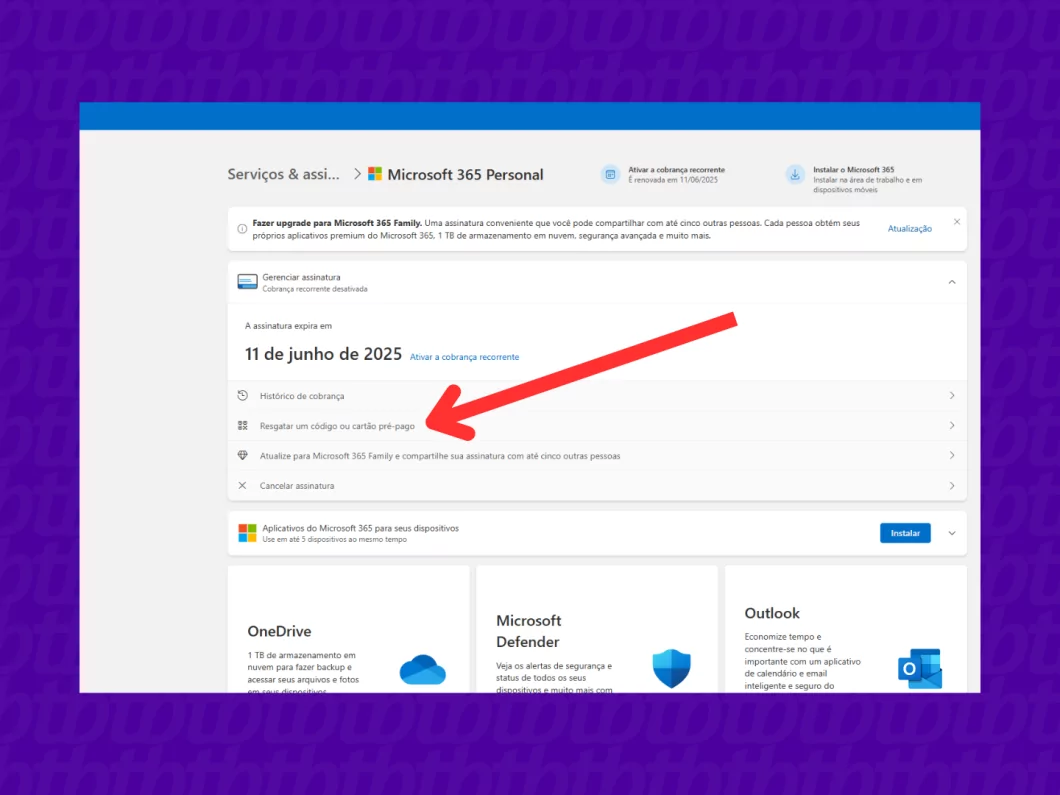Image resolution: width=1060 pixels, height=795 pixels.
Task: Click the history clock icon for Histórico de cobrança
Action: (x=243, y=395)
